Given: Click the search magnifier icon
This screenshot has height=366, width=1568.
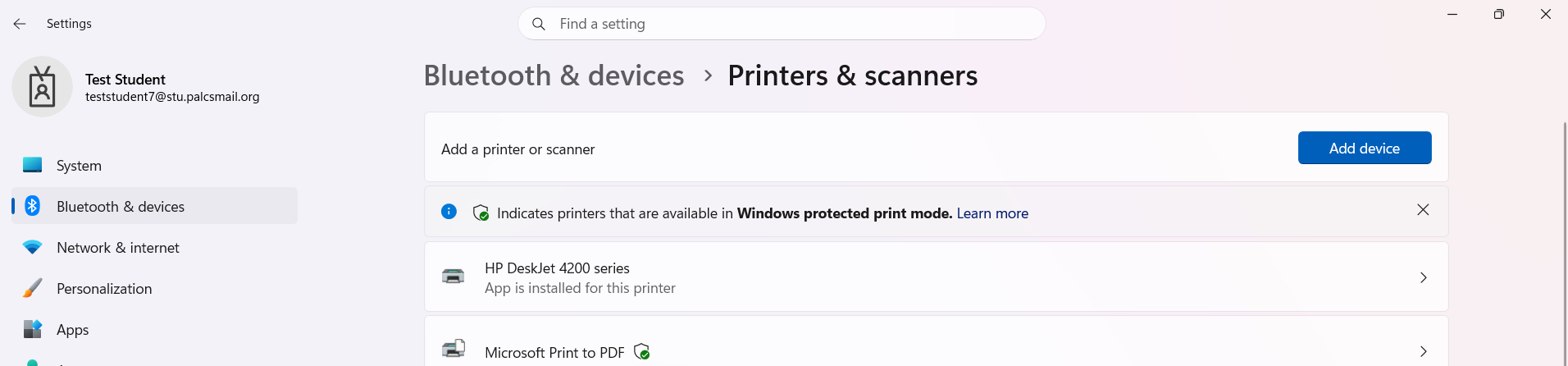Looking at the screenshot, I should tap(539, 24).
